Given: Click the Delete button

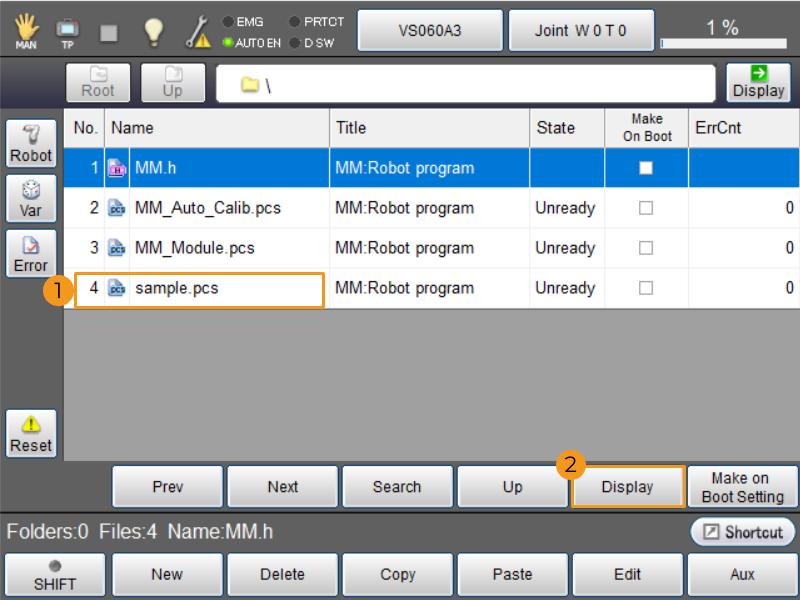Looking at the screenshot, I should (x=283, y=574).
